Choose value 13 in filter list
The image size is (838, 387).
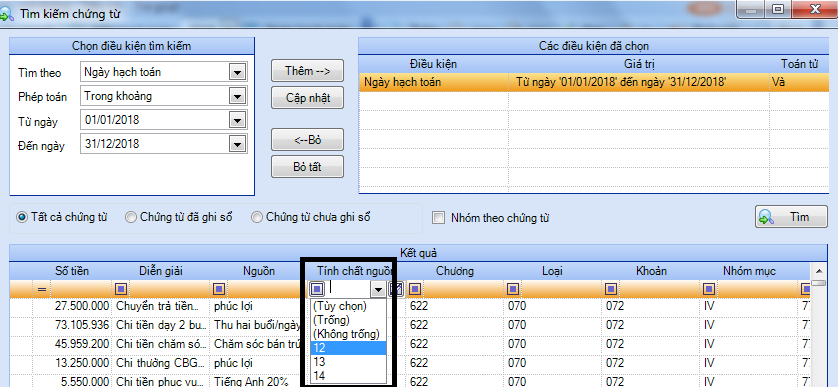coord(348,362)
